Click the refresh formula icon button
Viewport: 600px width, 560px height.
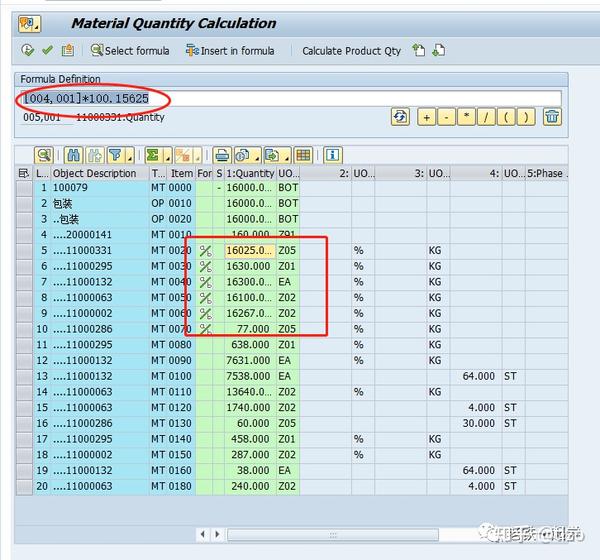pyautogui.click(x=400, y=117)
